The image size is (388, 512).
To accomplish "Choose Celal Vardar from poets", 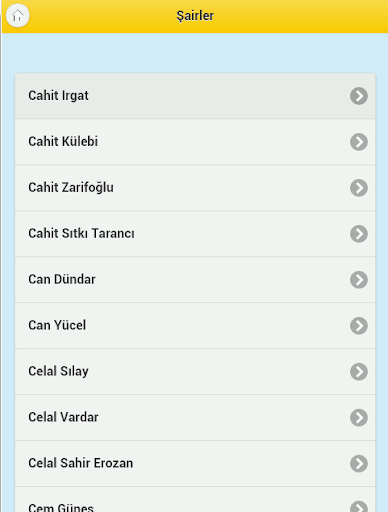I will tap(195, 418).
